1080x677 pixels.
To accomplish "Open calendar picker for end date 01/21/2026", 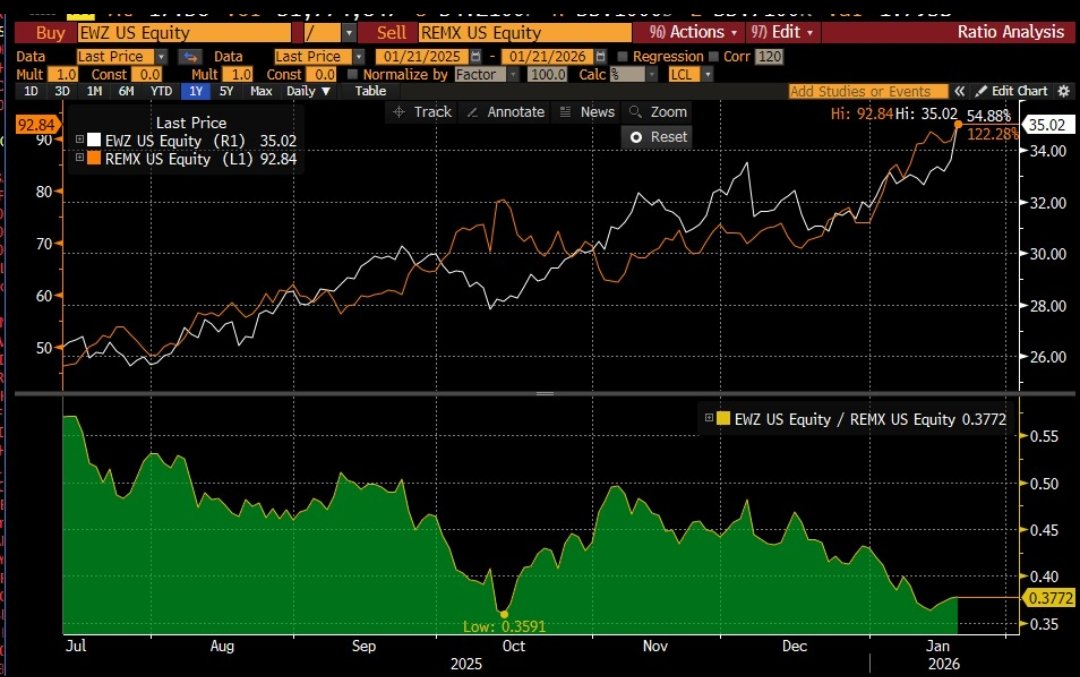I will point(601,56).
